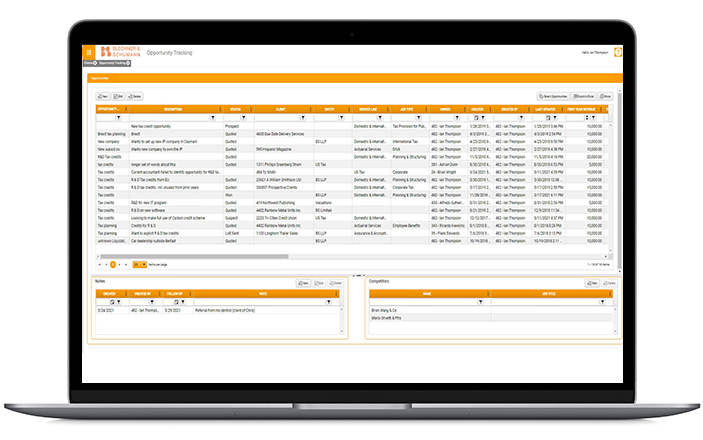This screenshot has width=703, height=440.
Task: Open the hamburger menu
Action: click(89, 52)
